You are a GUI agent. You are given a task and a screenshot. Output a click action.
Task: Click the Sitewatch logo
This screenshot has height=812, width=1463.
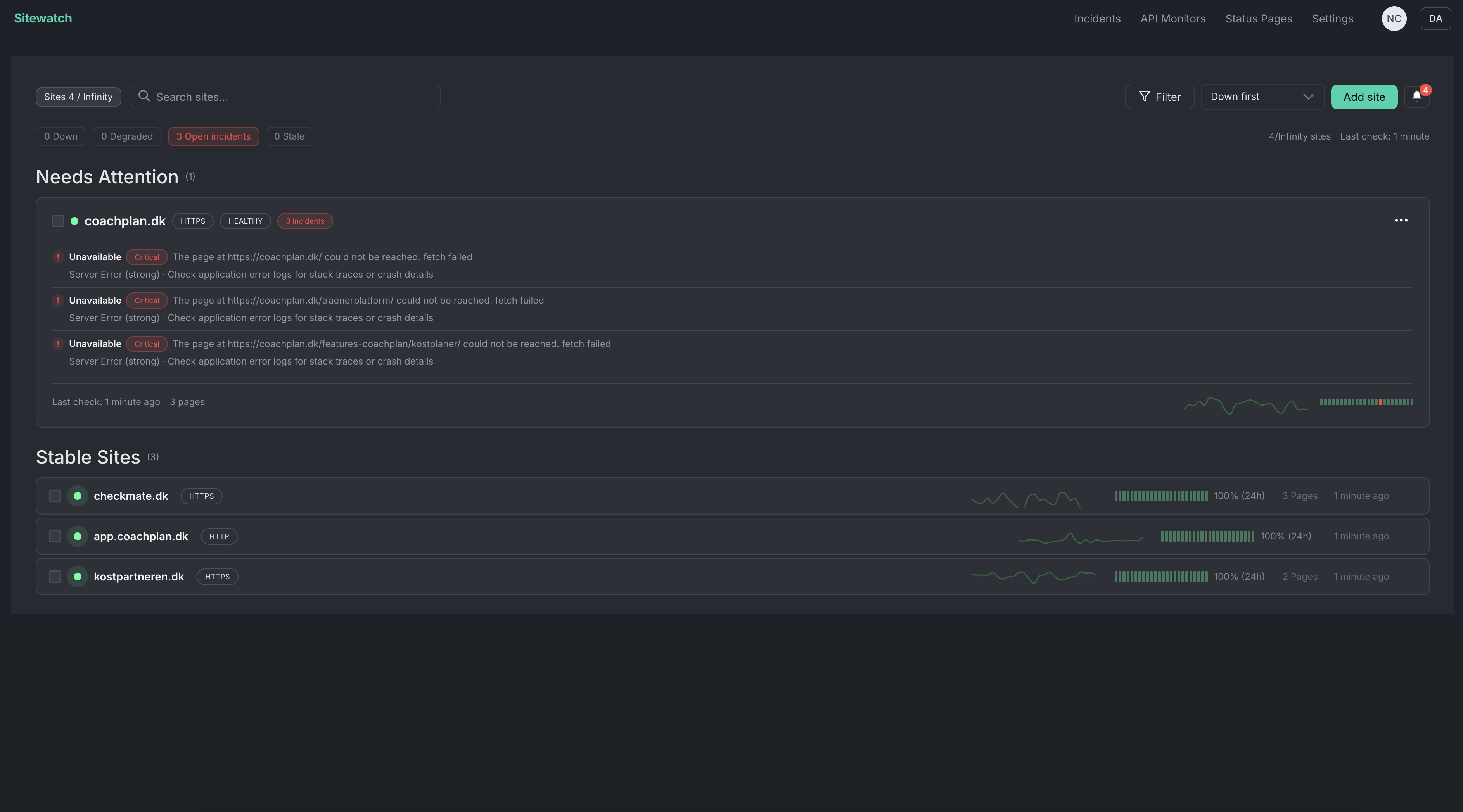point(43,17)
